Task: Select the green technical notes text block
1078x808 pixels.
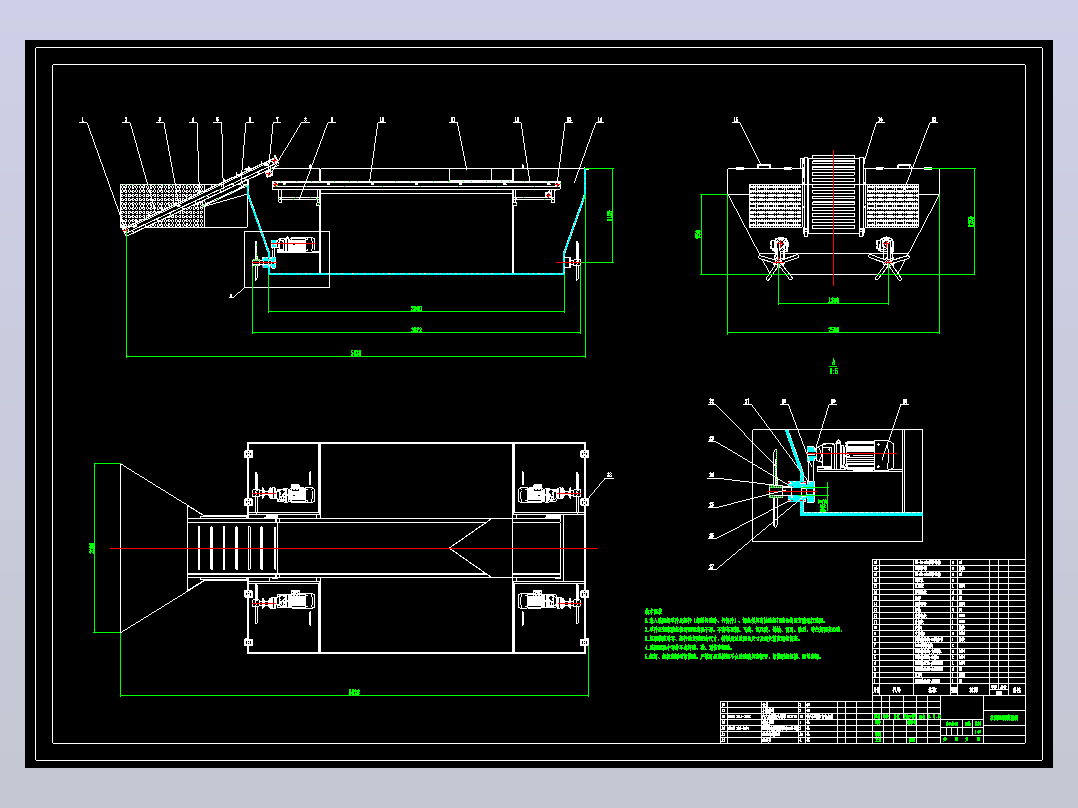Action: [x=743, y=633]
